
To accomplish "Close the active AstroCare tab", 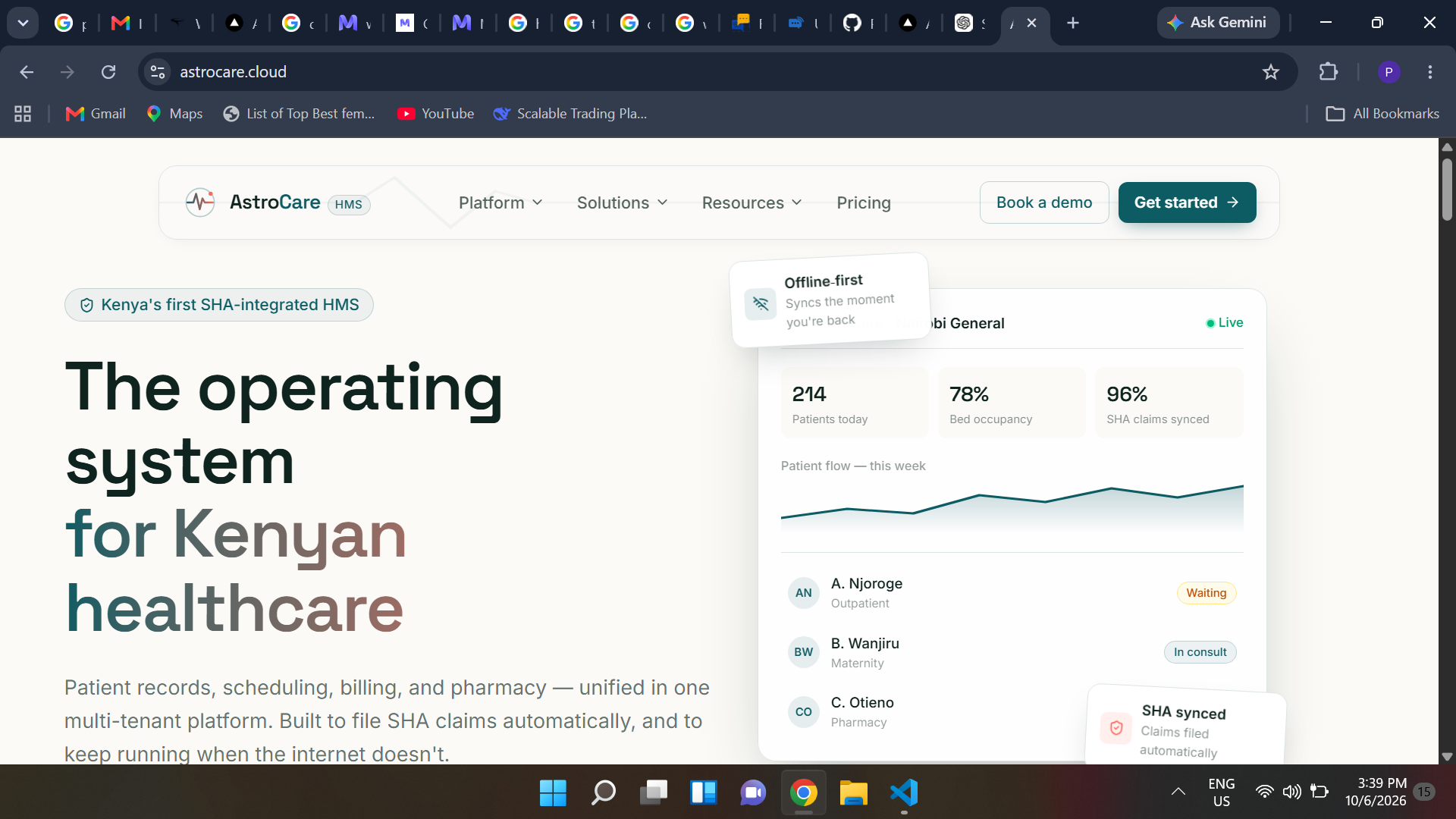I will [1031, 23].
